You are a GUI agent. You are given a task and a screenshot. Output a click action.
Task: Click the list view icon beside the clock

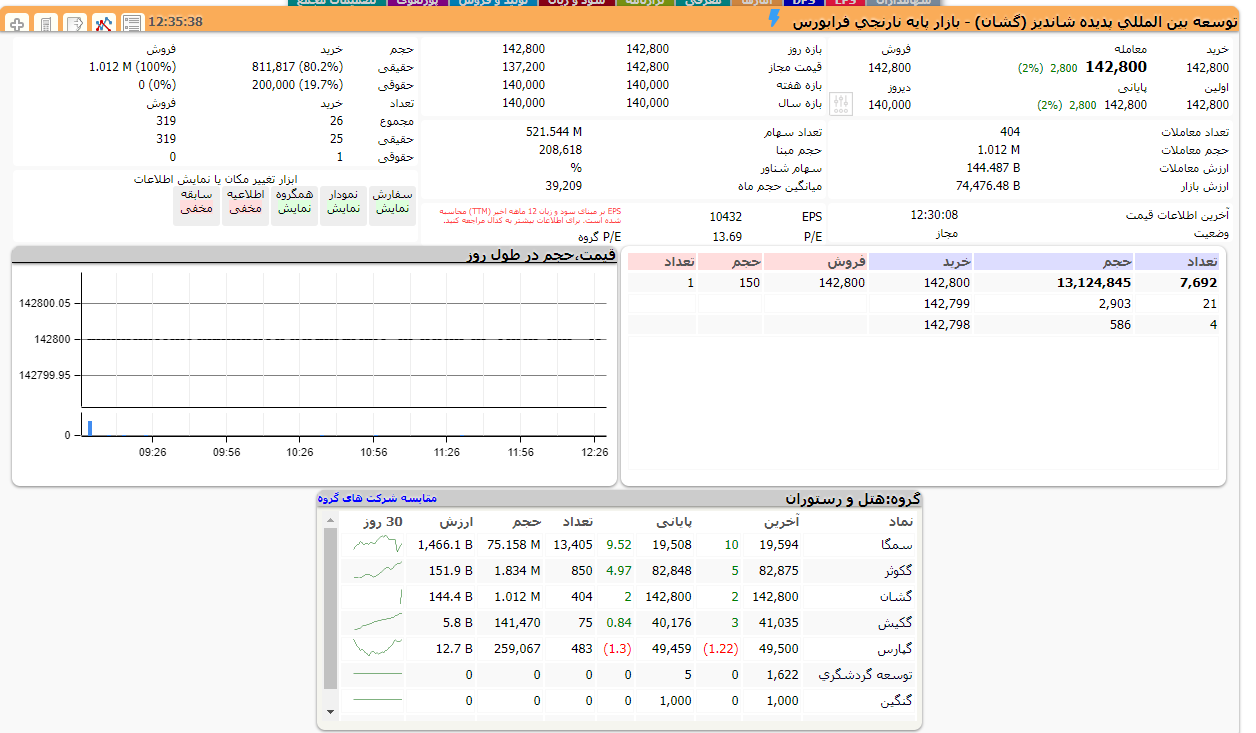pos(131,22)
